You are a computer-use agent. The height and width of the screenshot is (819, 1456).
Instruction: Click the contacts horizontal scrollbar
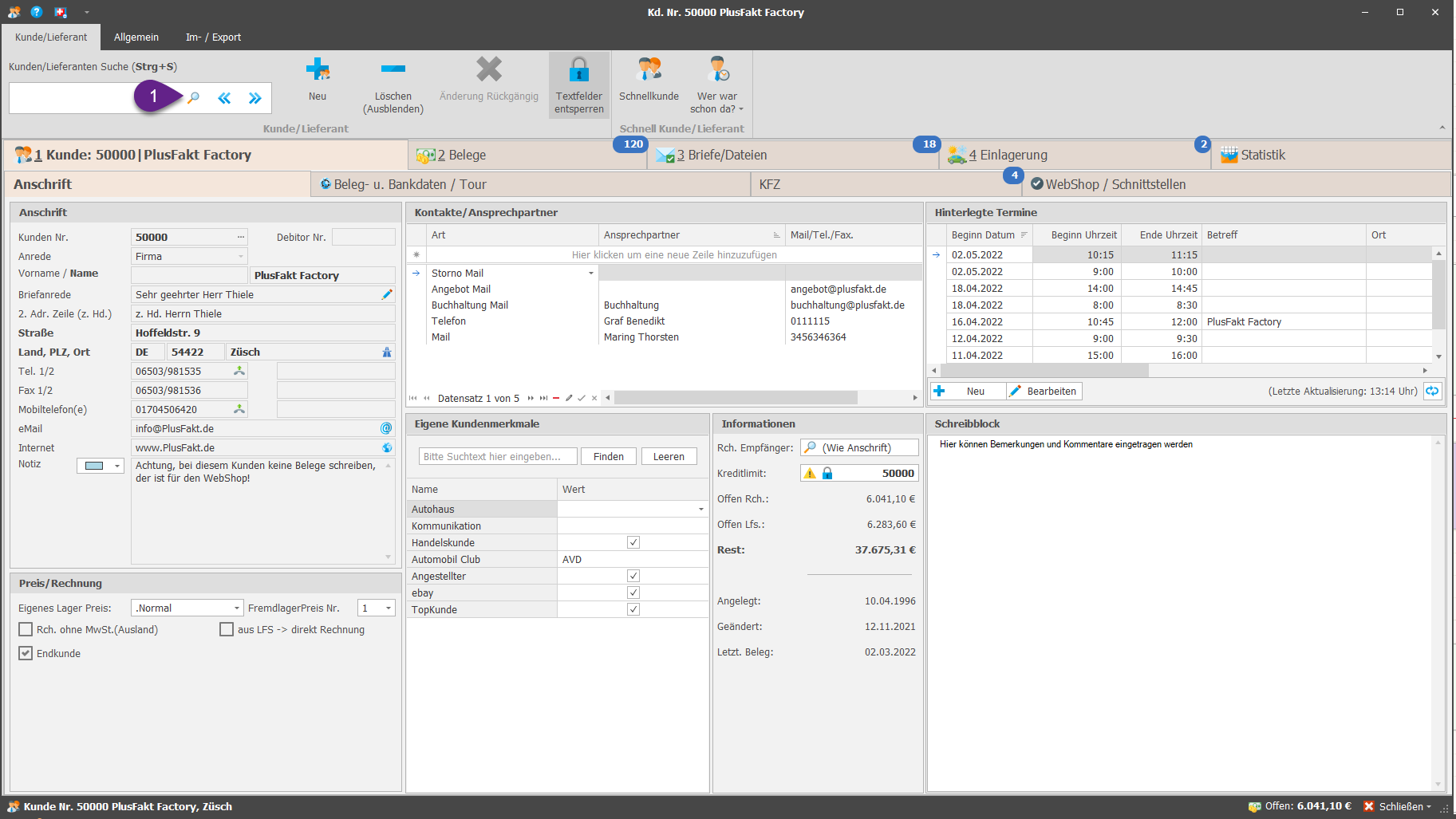736,397
